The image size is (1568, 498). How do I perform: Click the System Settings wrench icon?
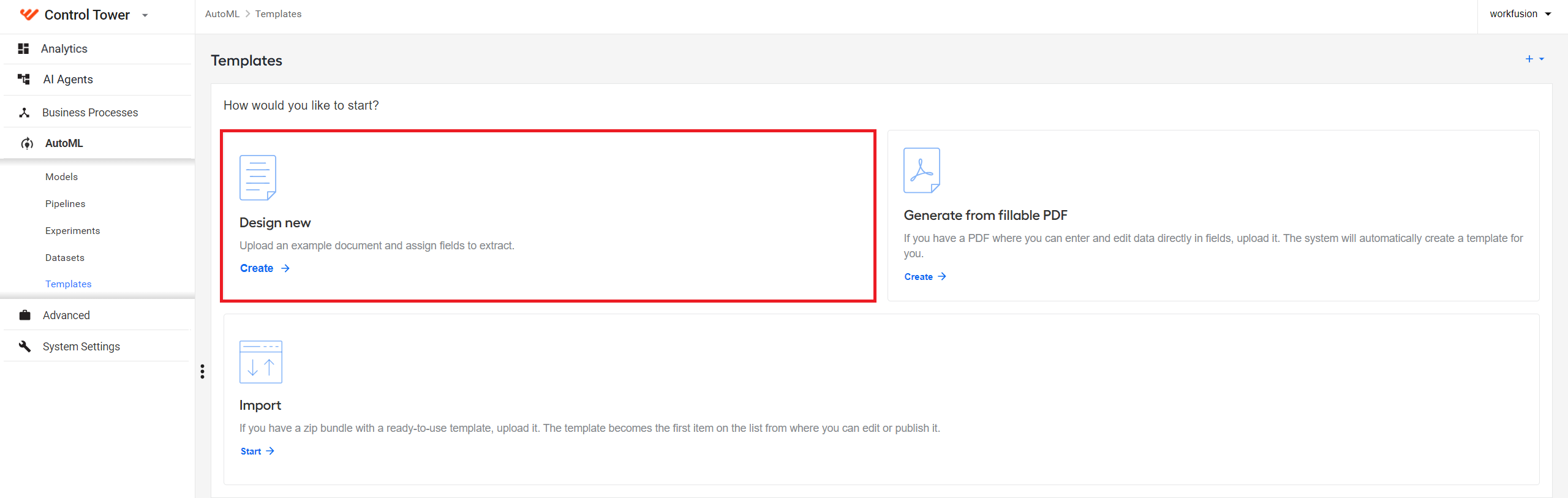[24, 346]
